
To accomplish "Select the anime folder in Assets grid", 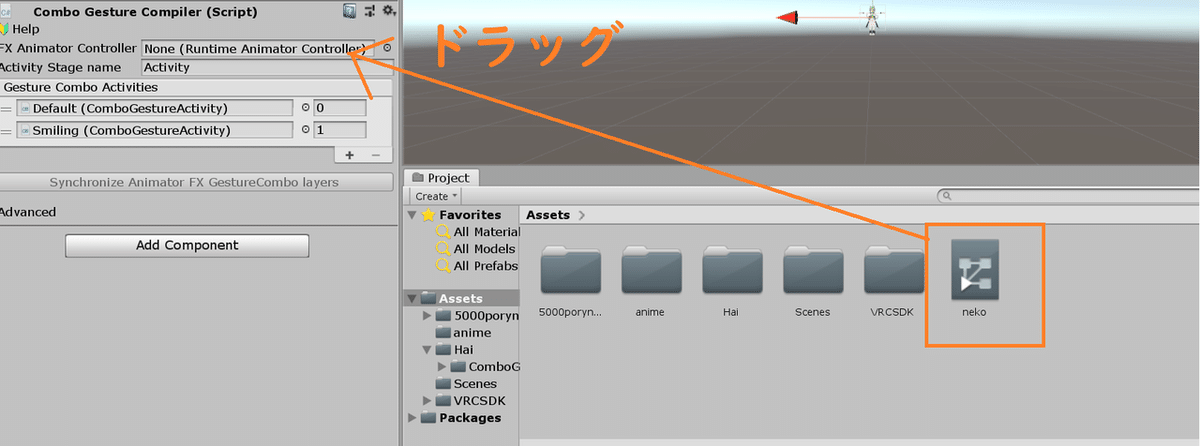I will point(651,281).
